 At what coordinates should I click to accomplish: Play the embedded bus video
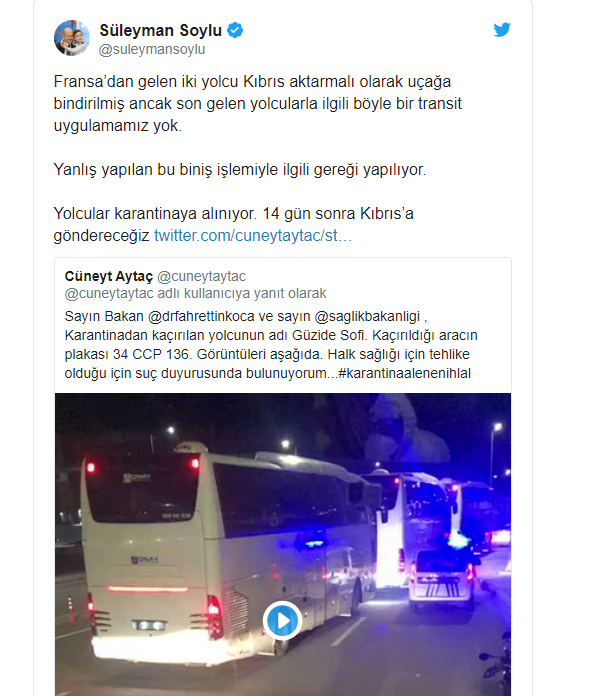click(x=282, y=620)
